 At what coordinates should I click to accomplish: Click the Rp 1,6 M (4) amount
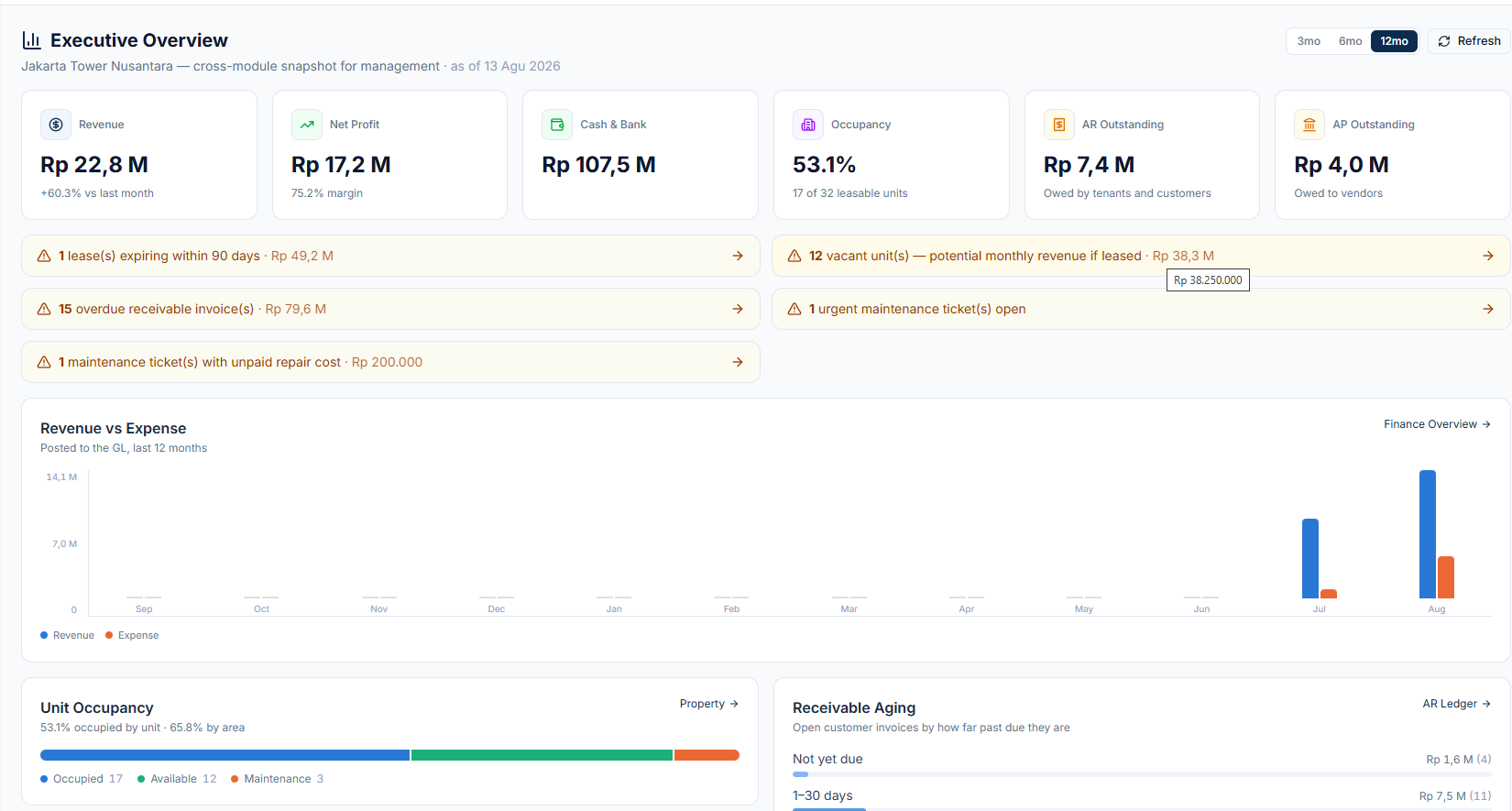coord(1459,759)
